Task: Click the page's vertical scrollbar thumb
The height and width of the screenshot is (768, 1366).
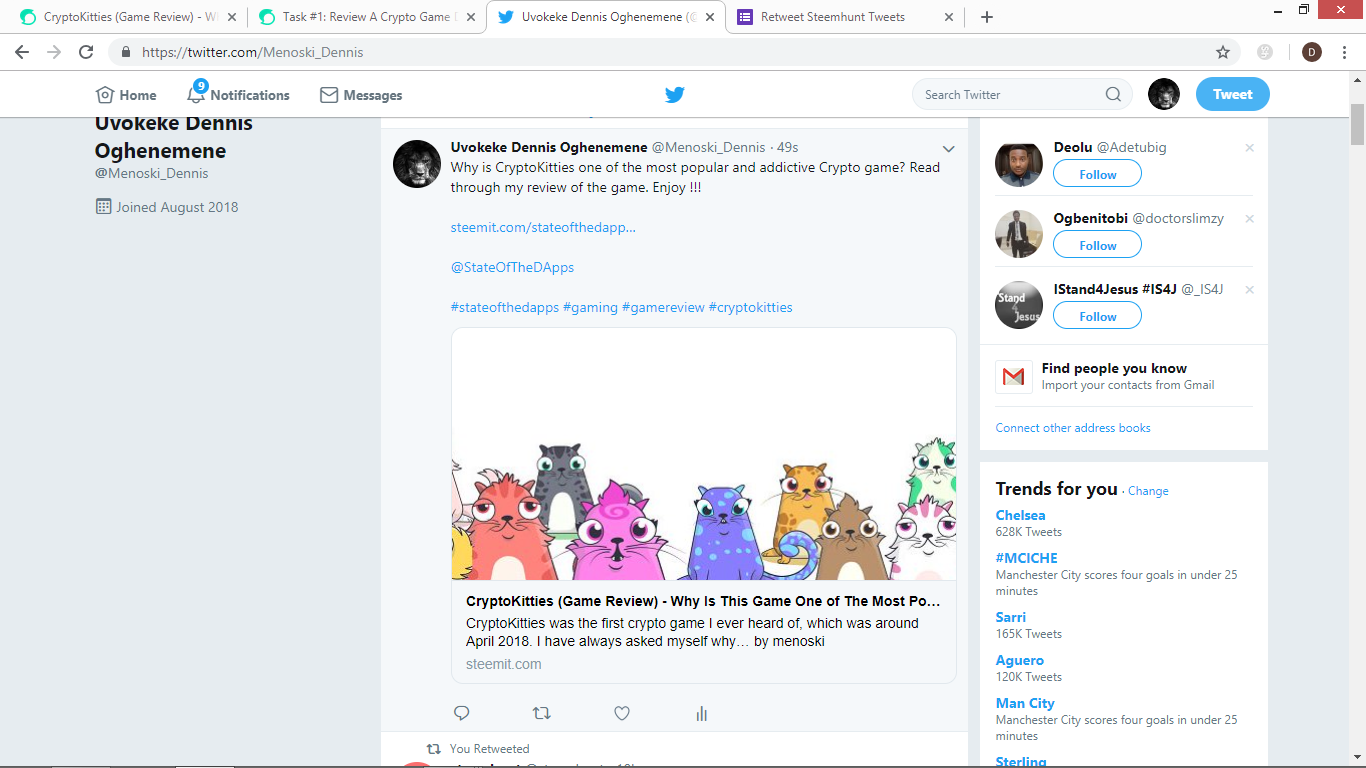Action: (x=1358, y=124)
